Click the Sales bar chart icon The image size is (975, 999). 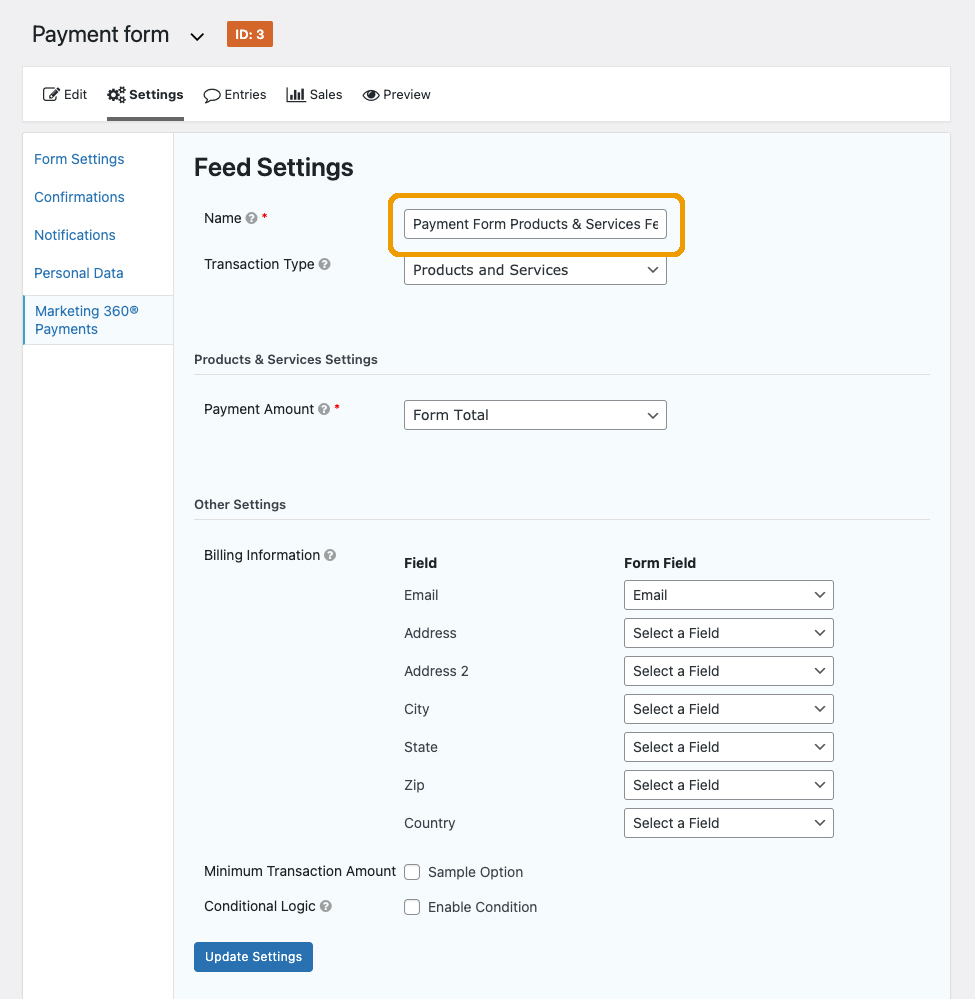(x=296, y=94)
